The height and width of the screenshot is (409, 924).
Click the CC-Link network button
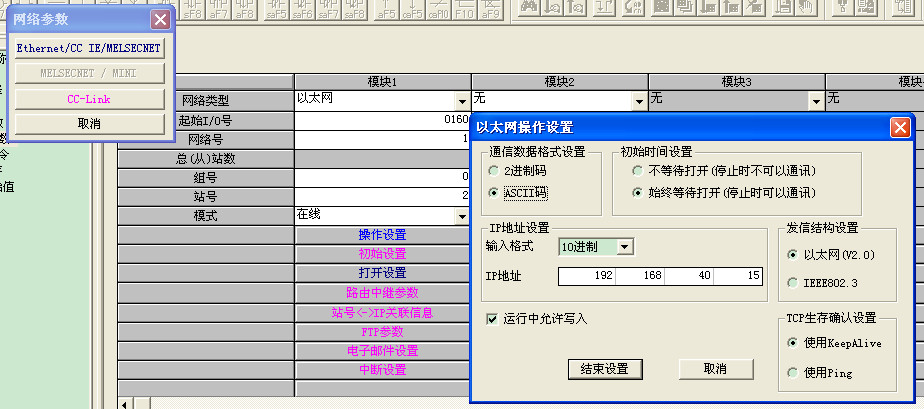tap(88, 99)
